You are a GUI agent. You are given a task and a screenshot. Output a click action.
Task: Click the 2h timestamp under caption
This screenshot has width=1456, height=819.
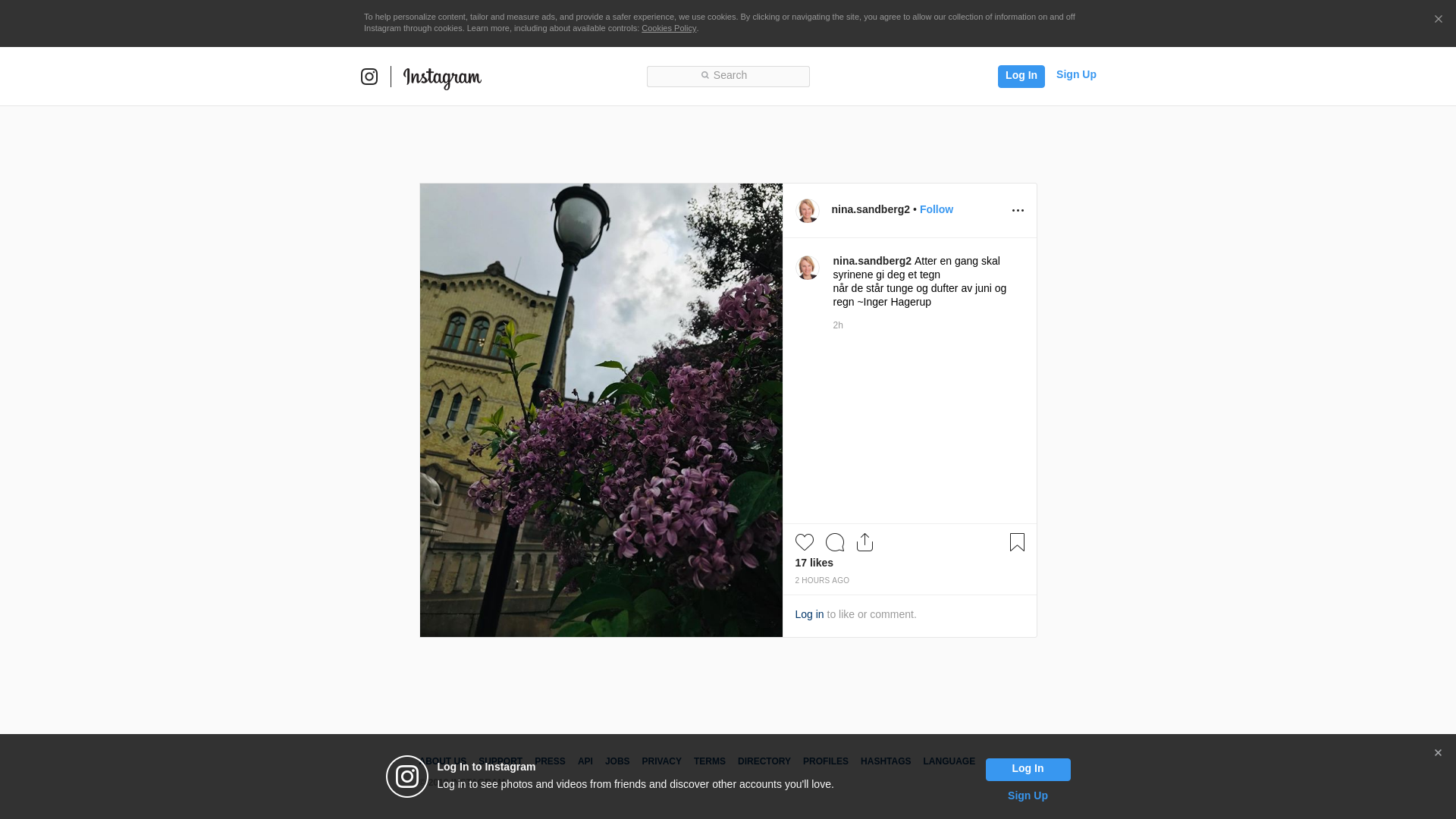(838, 325)
